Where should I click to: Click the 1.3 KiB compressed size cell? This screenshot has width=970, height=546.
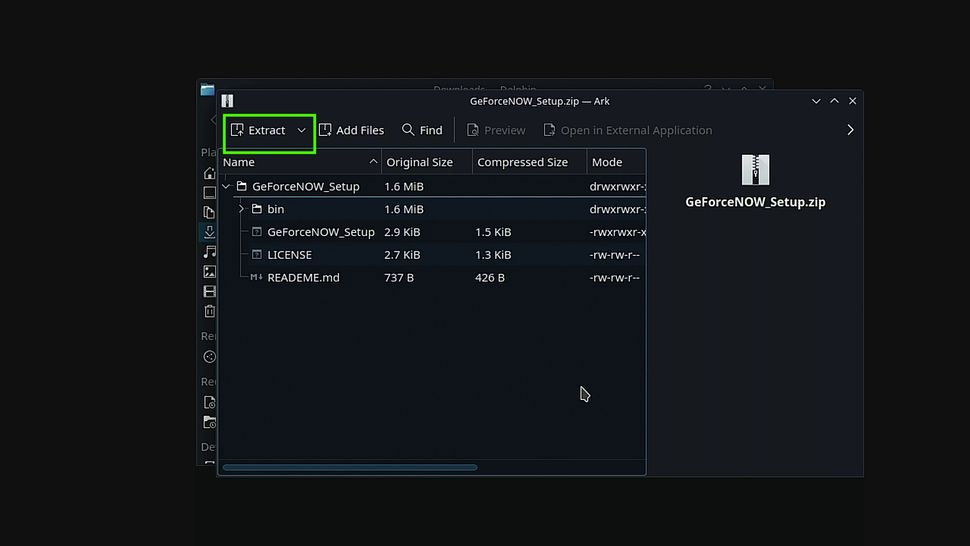pos(493,255)
